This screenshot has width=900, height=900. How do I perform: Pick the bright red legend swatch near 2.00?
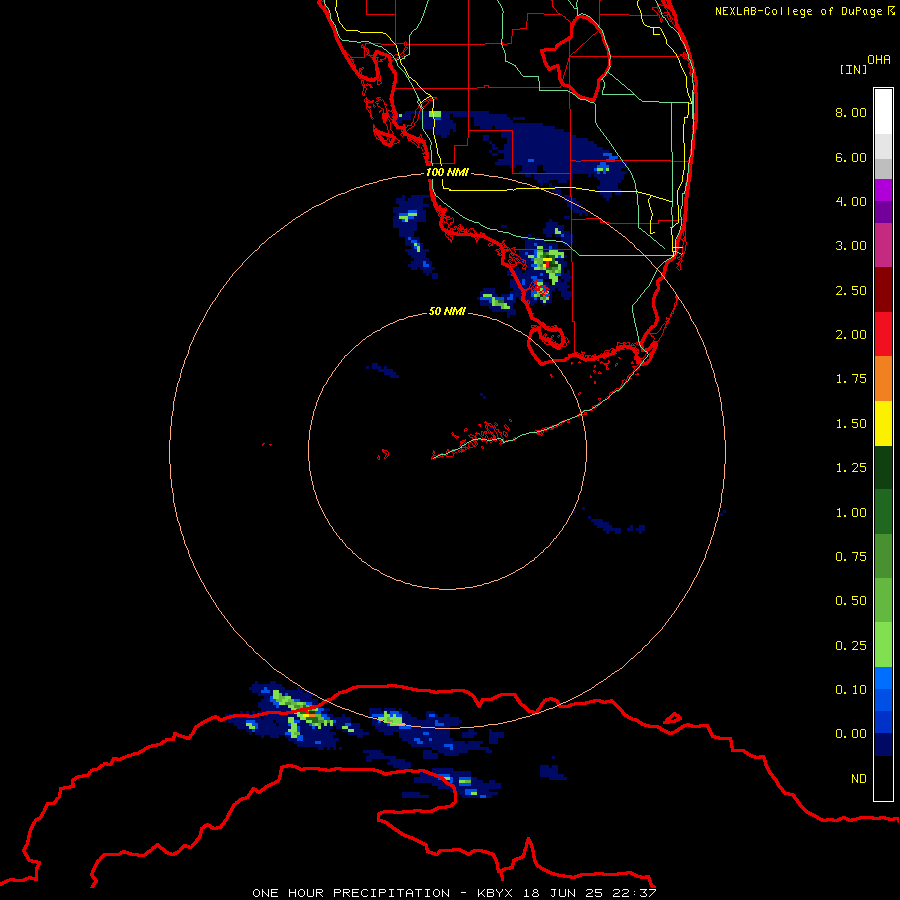tap(883, 334)
